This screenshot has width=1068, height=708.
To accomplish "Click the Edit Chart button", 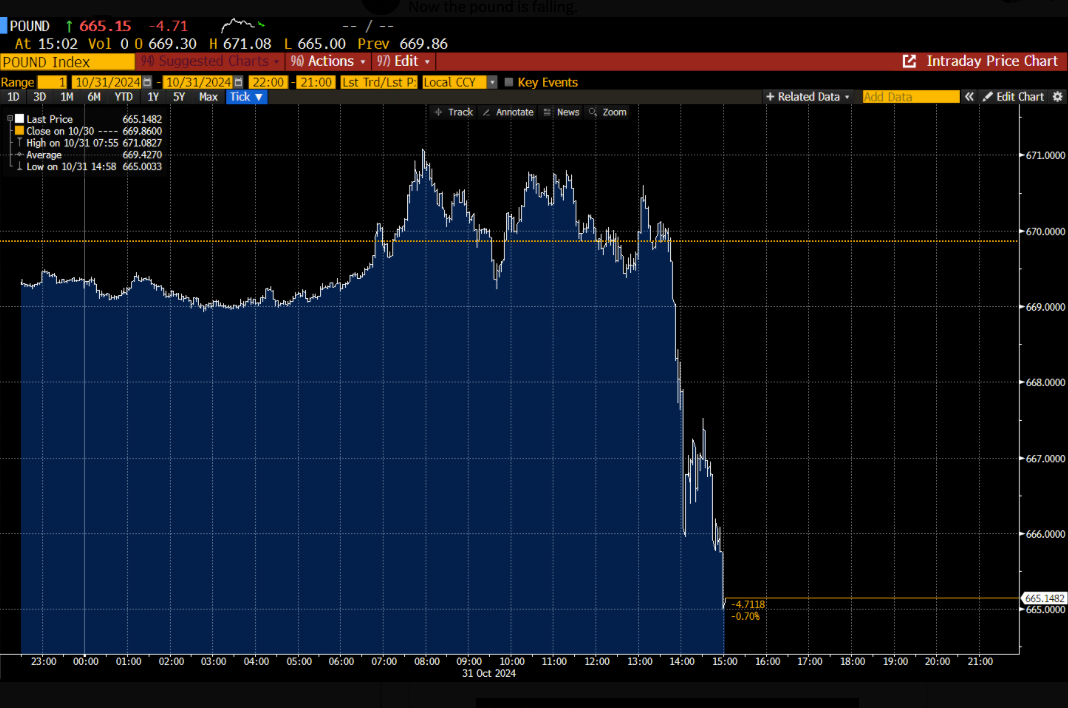I will pos(1013,97).
